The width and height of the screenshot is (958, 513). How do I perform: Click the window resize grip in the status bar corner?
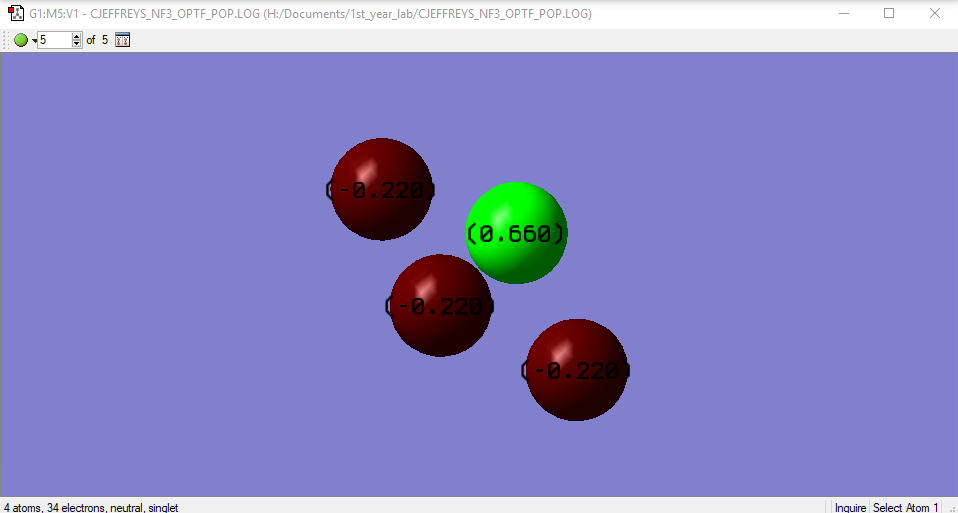click(x=952, y=508)
